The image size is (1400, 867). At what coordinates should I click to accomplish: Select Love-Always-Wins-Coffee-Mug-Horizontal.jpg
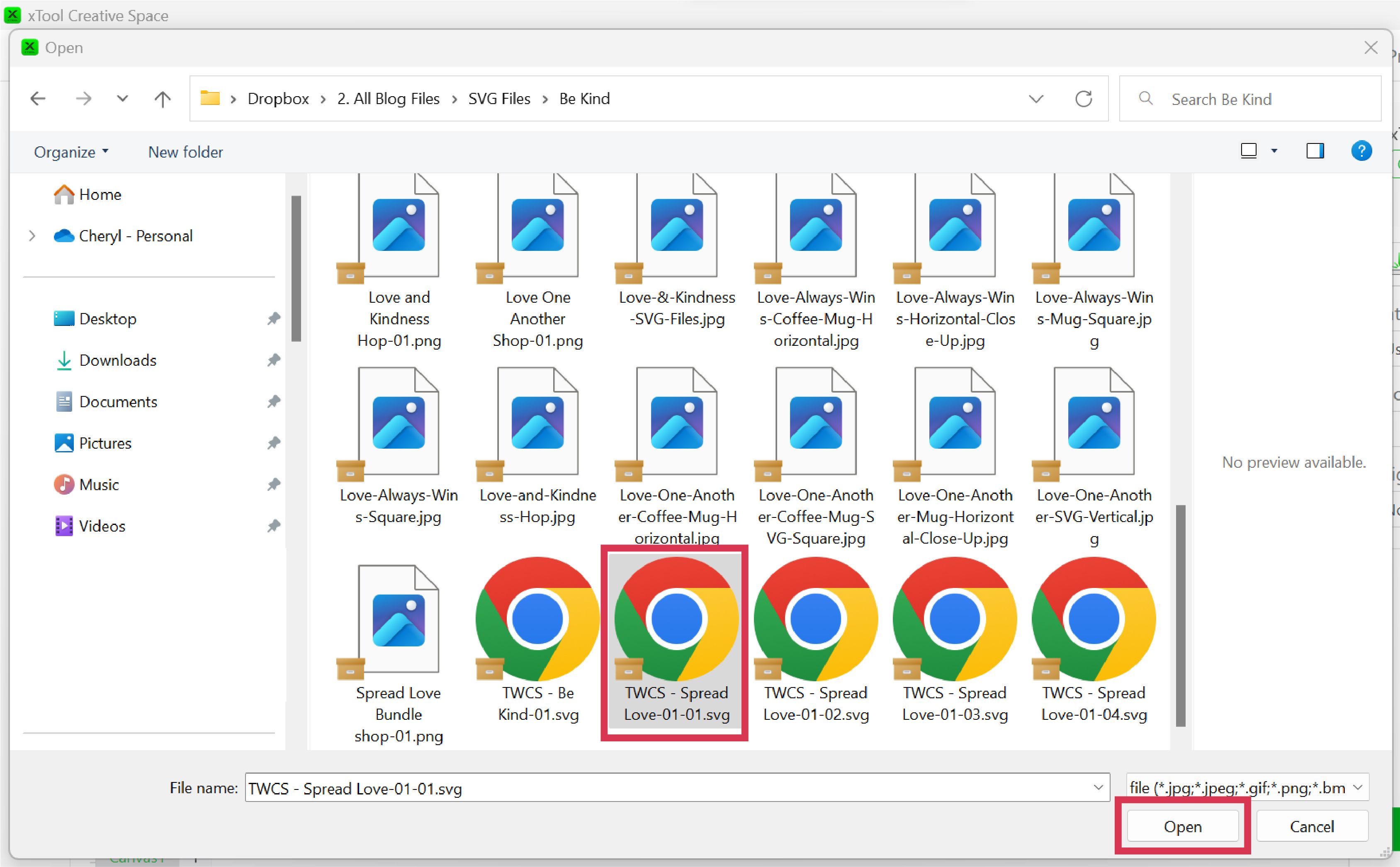click(x=816, y=261)
